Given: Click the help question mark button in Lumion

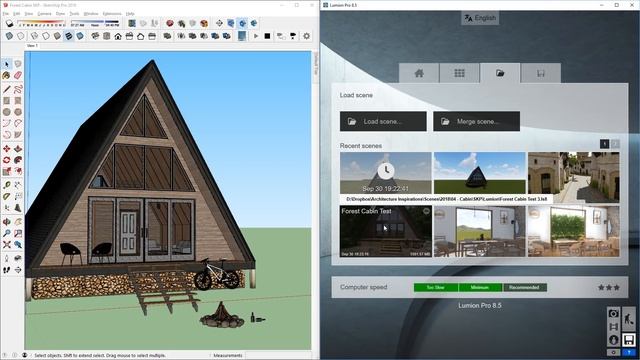Looking at the screenshot, I should click(629, 352).
